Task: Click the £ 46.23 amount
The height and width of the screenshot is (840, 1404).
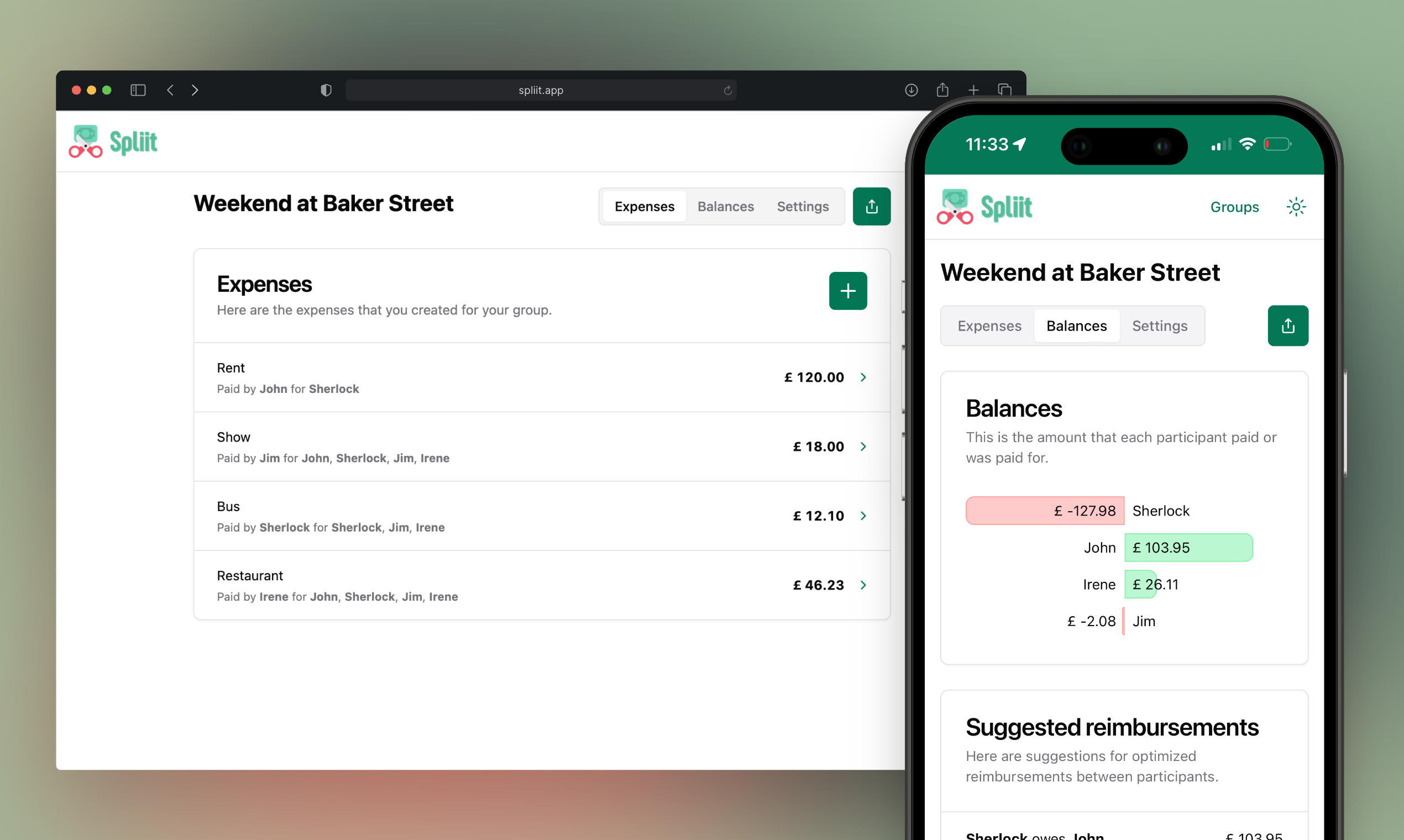Action: (x=818, y=585)
